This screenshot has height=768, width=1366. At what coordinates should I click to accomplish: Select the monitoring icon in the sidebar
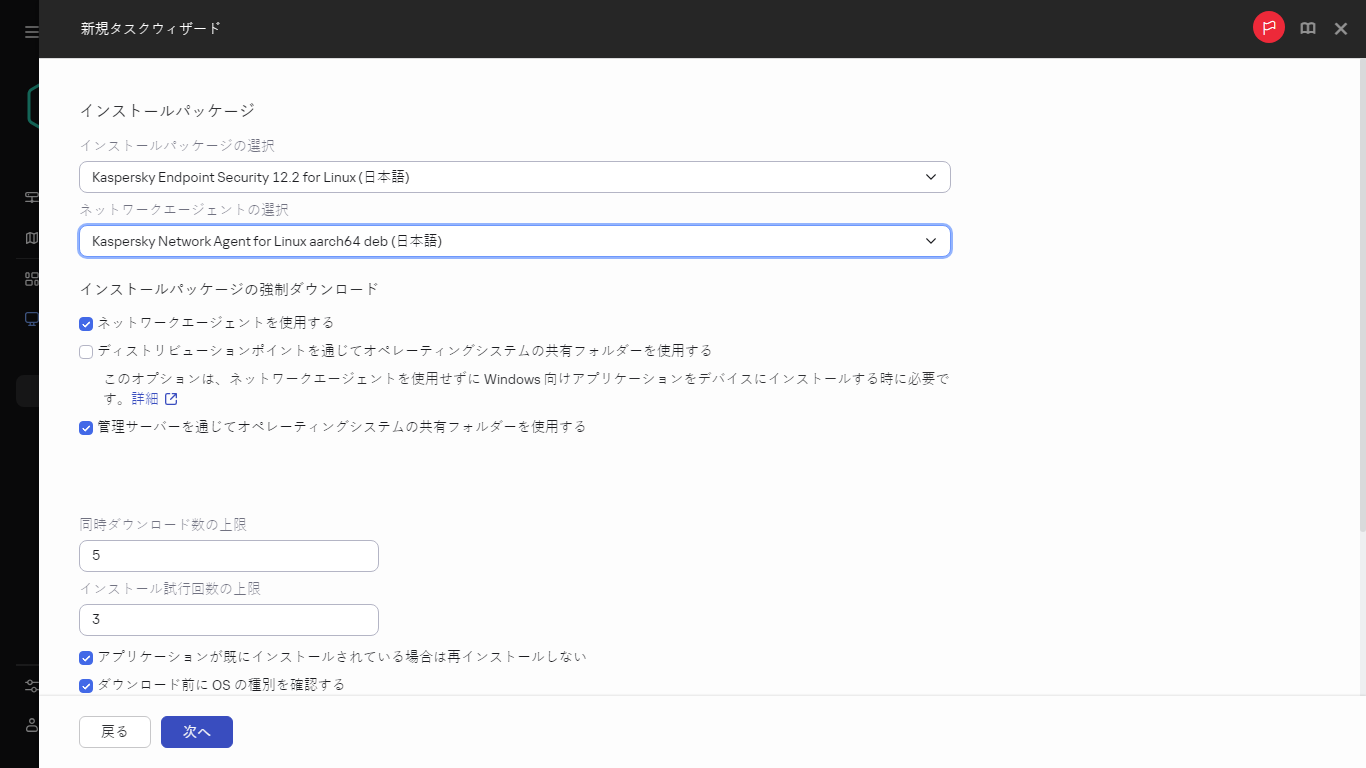[30, 197]
